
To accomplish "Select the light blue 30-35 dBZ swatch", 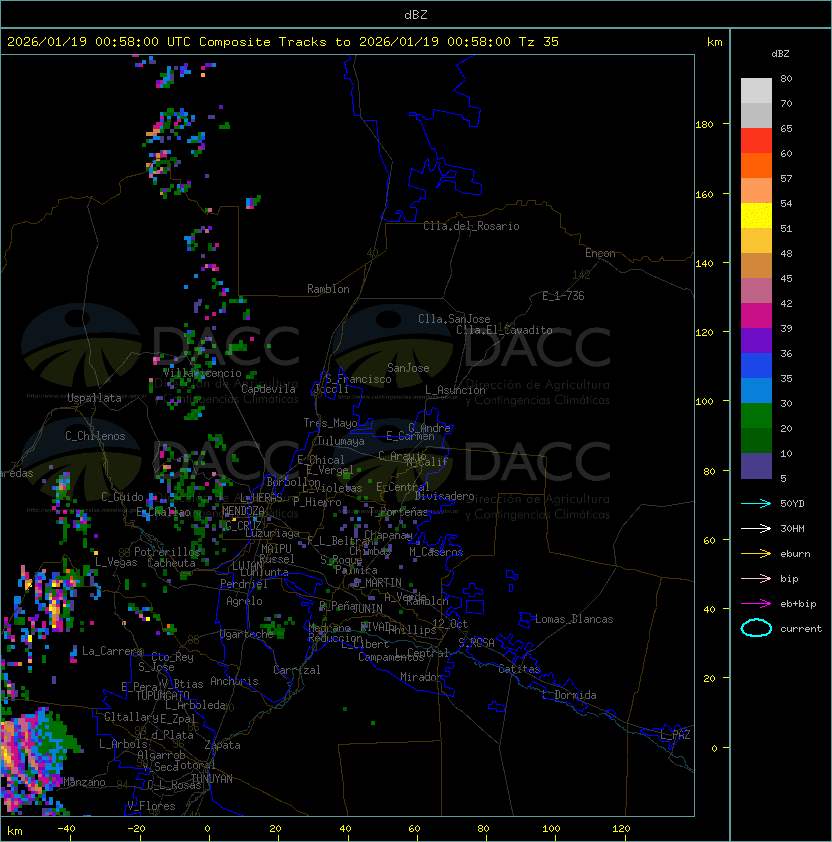I will pos(756,390).
